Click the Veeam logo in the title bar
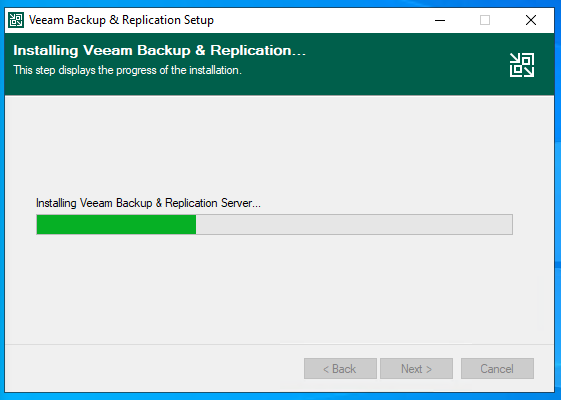Image resolution: width=561 pixels, height=400 pixels. click(x=16, y=20)
